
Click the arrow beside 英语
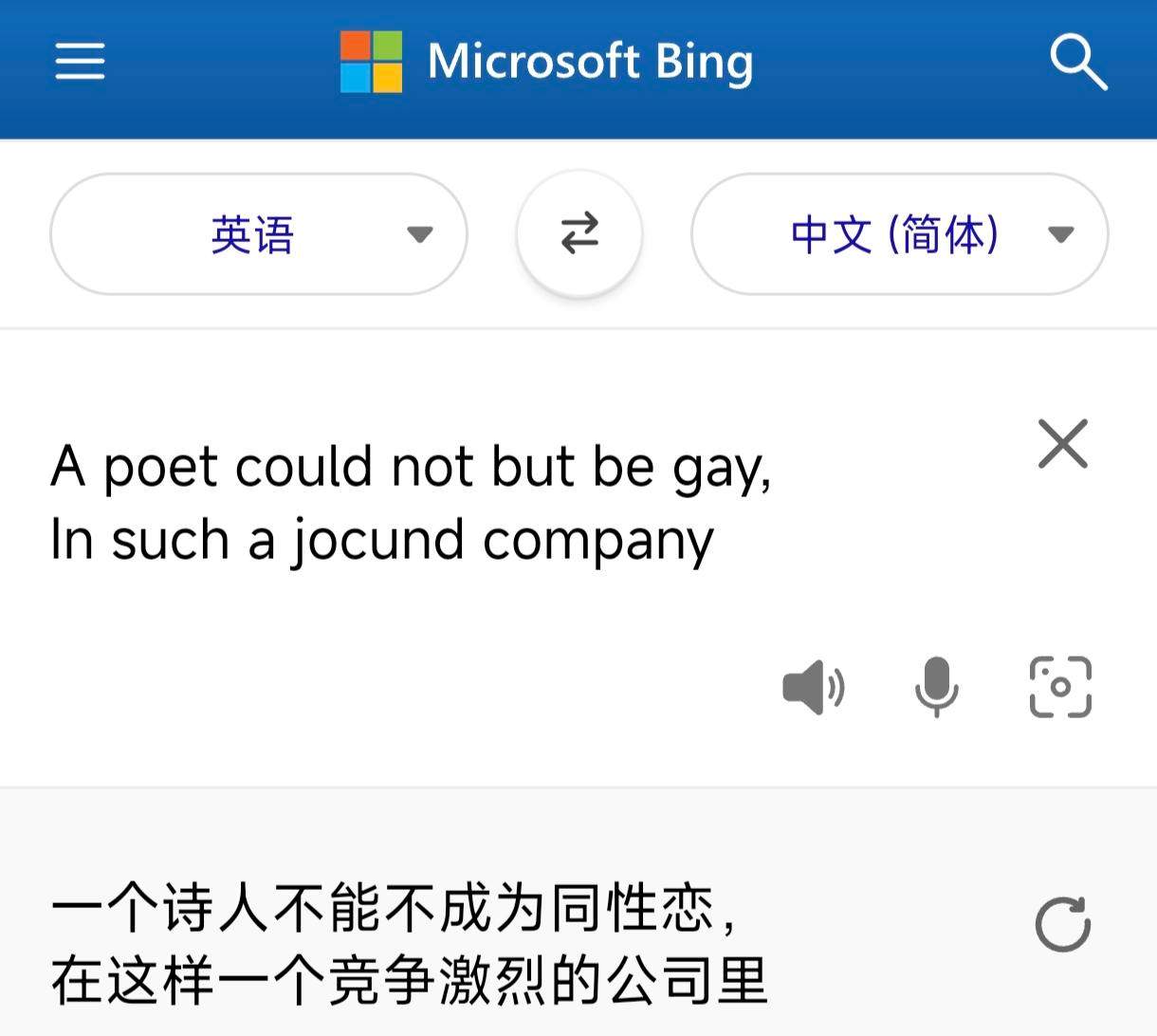click(419, 234)
